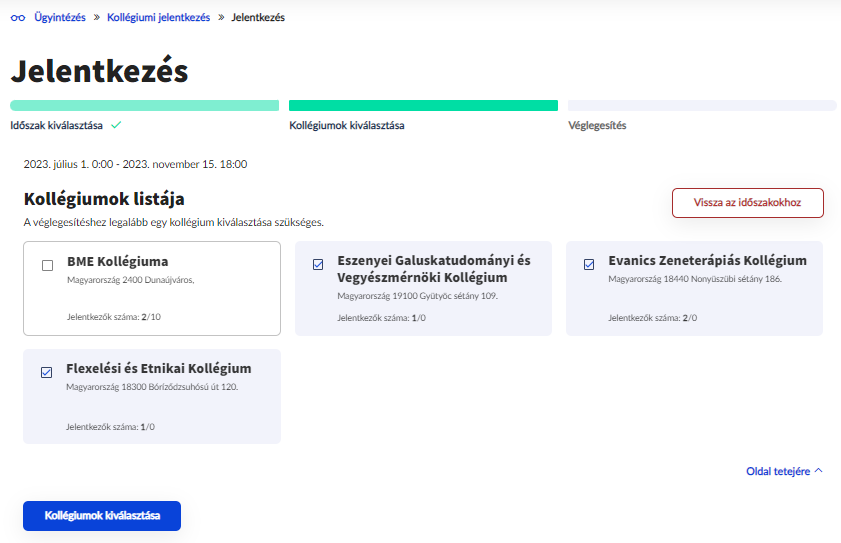Open the Ügyintézés breadcrumb link
The image size is (841, 543).
60,18
